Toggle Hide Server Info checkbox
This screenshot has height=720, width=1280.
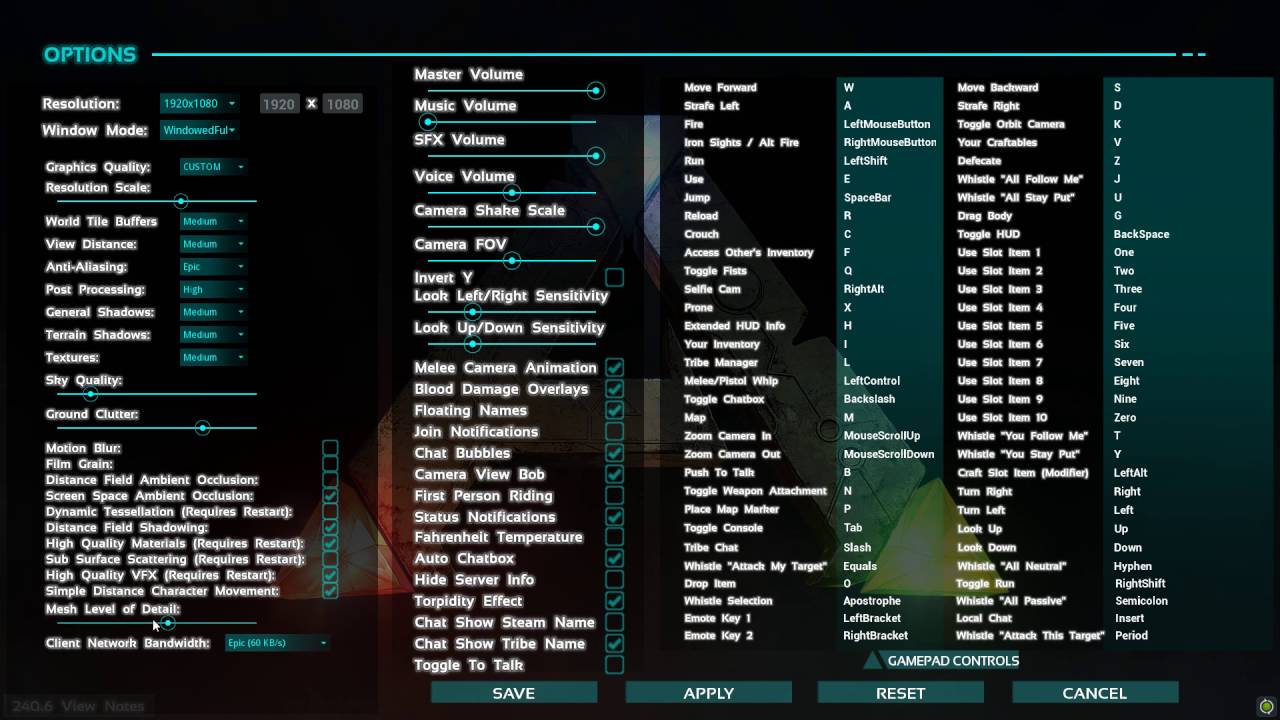pyautogui.click(x=614, y=580)
